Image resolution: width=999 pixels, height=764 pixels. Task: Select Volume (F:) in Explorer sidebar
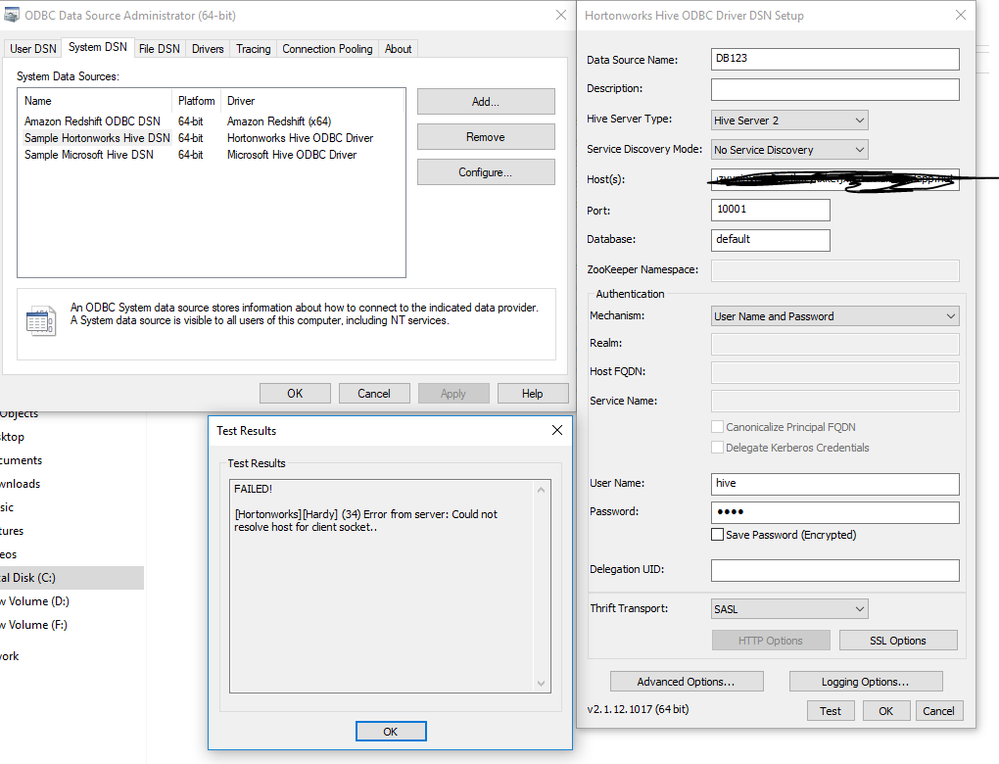point(34,625)
